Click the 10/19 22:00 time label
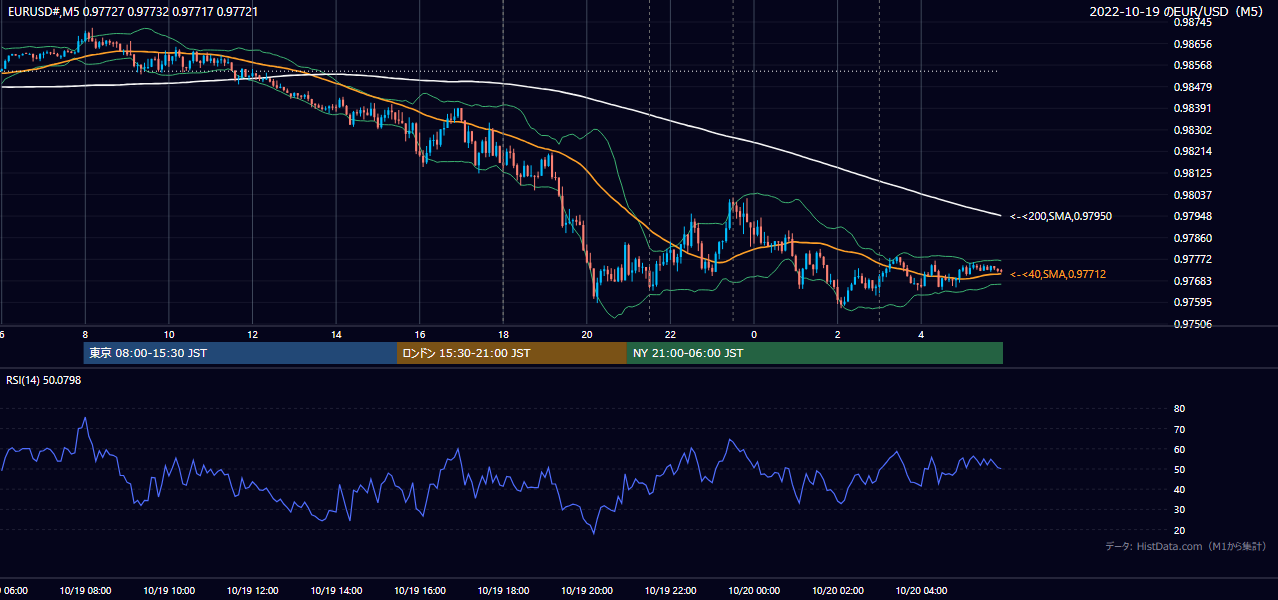This screenshot has width=1278, height=600. click(670, 591)
